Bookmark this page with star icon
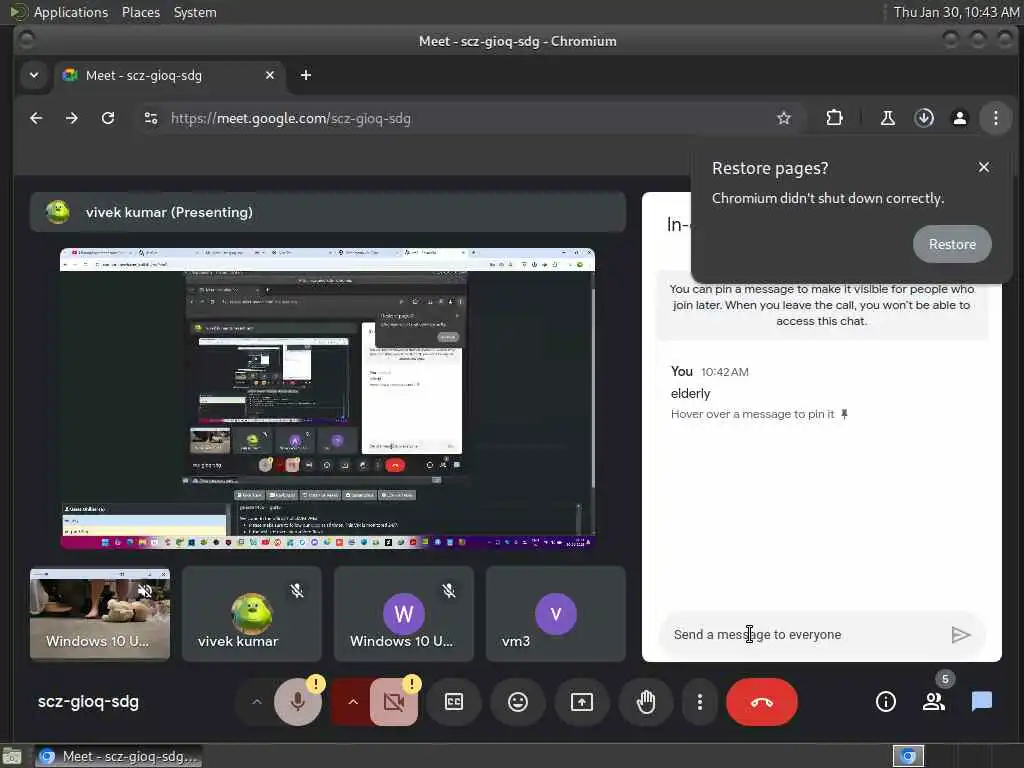Image resolution: width=1024 pixels, height=768 pixels. pos(784,118)
